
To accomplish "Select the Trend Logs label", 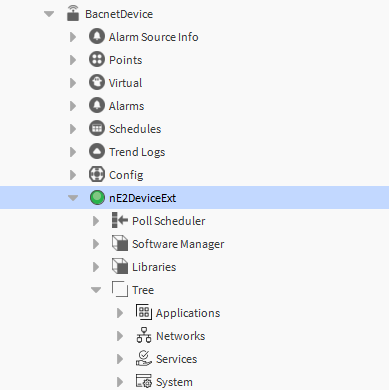I will (x=137, y=152).
